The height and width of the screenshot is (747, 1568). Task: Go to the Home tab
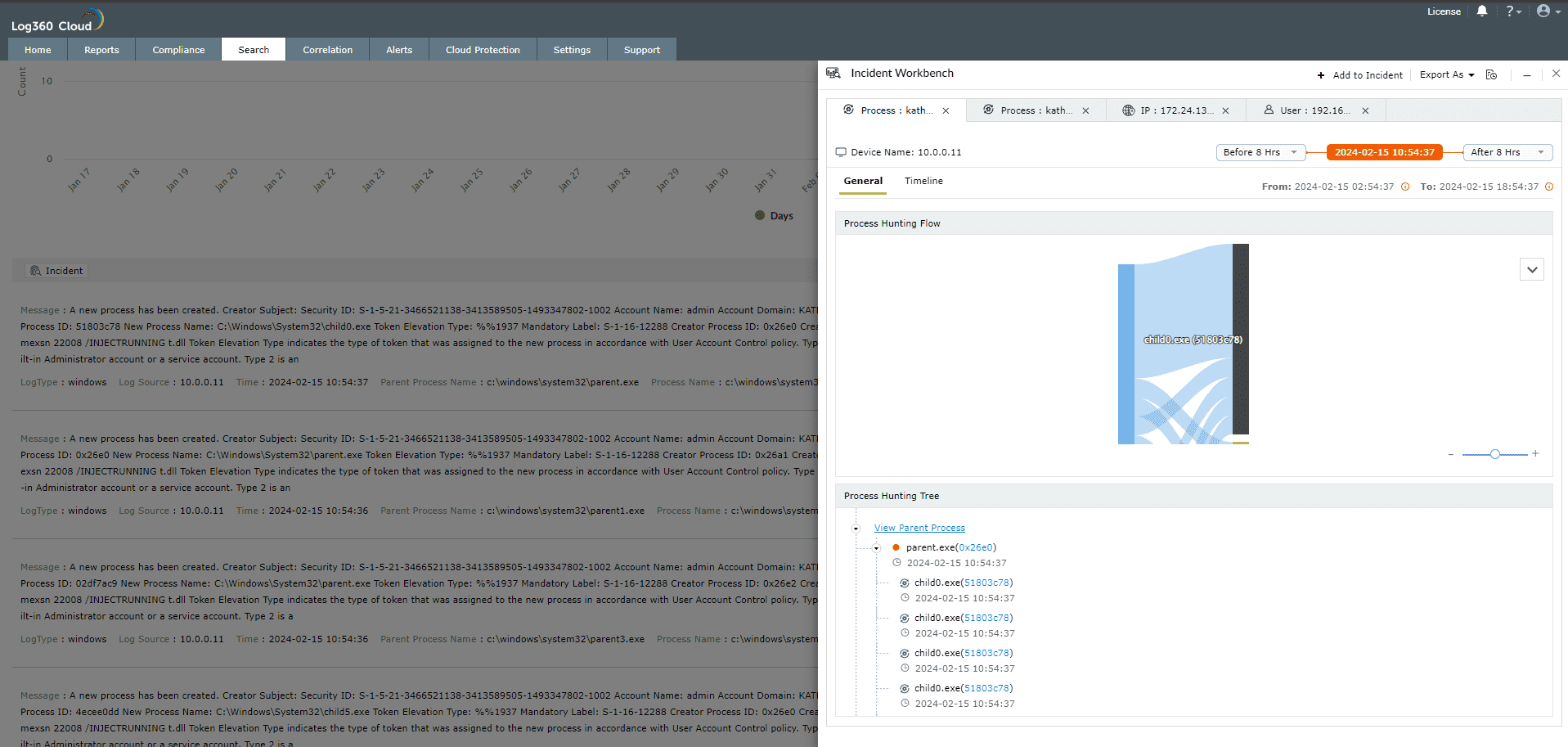[x=38, y=49]
